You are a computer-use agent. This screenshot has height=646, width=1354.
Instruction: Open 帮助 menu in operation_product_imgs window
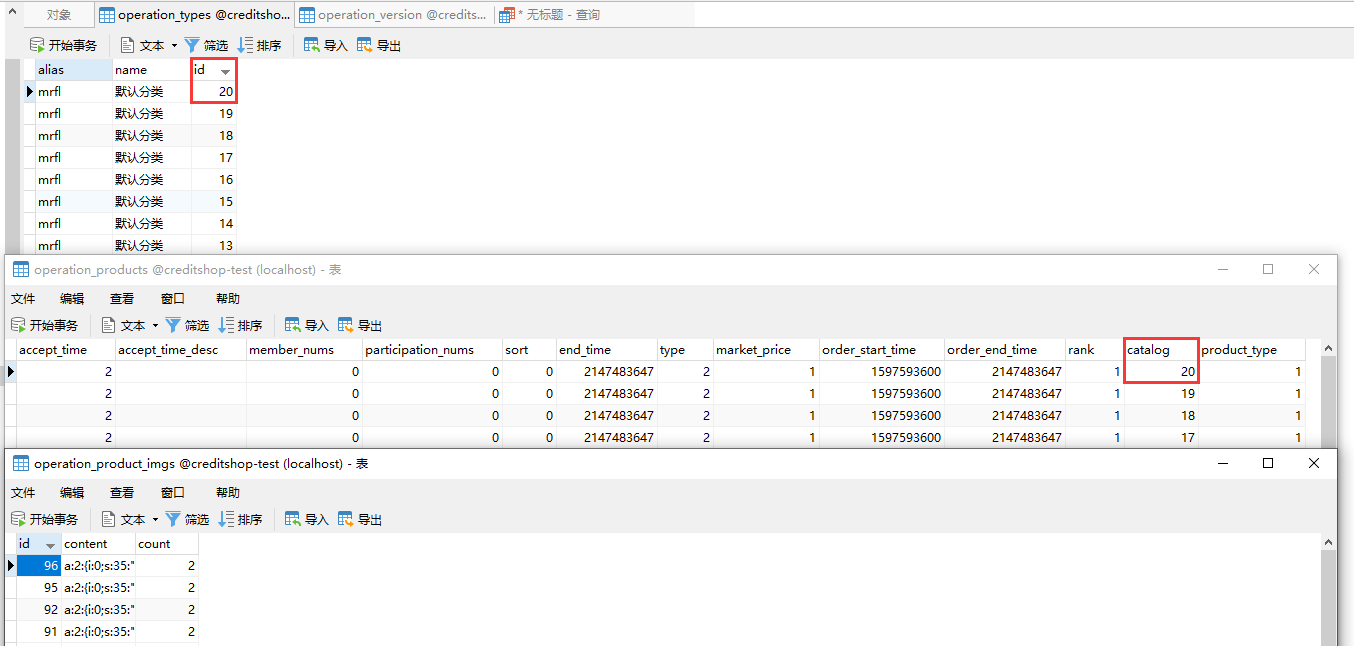coord(228,492)
